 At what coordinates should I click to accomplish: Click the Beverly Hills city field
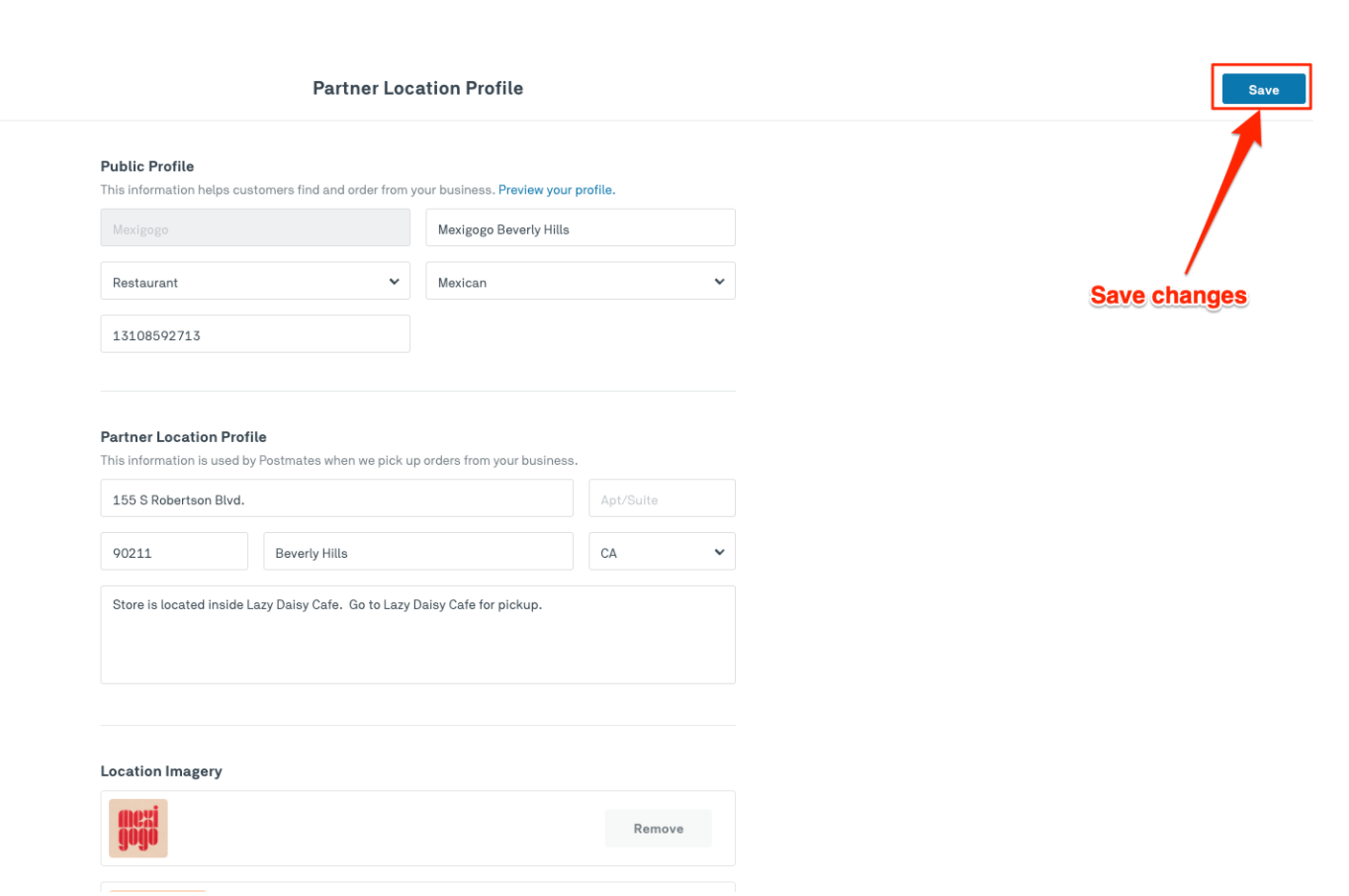pyautogui.click(x=417, y=553)
